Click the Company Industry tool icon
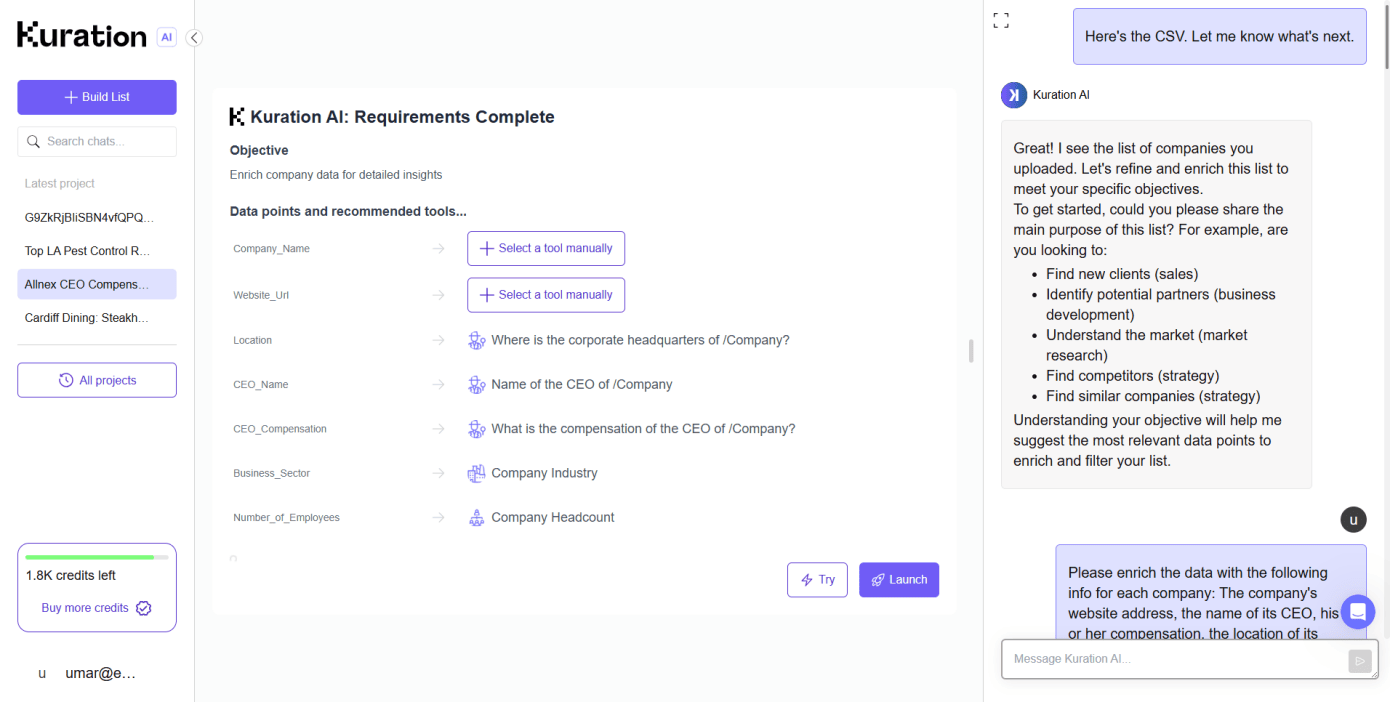 (477, 473)
